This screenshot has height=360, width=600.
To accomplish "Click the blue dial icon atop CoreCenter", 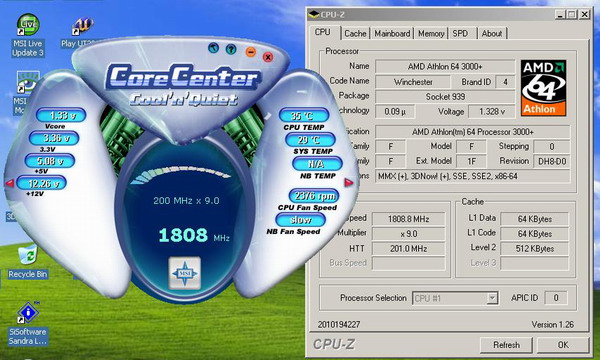I will click(214, 48).
